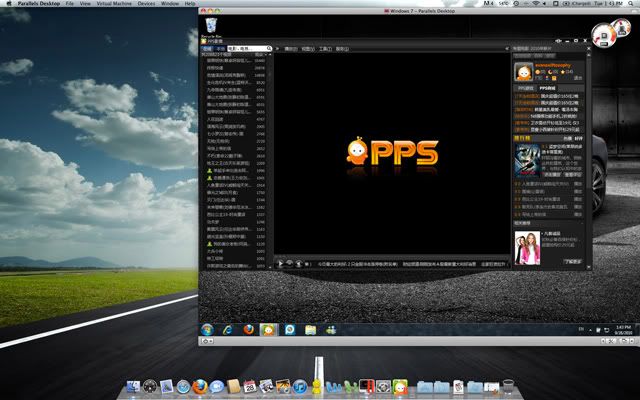
Task: Click the recommended video thumbnail with two women
Action: (525, 248)
